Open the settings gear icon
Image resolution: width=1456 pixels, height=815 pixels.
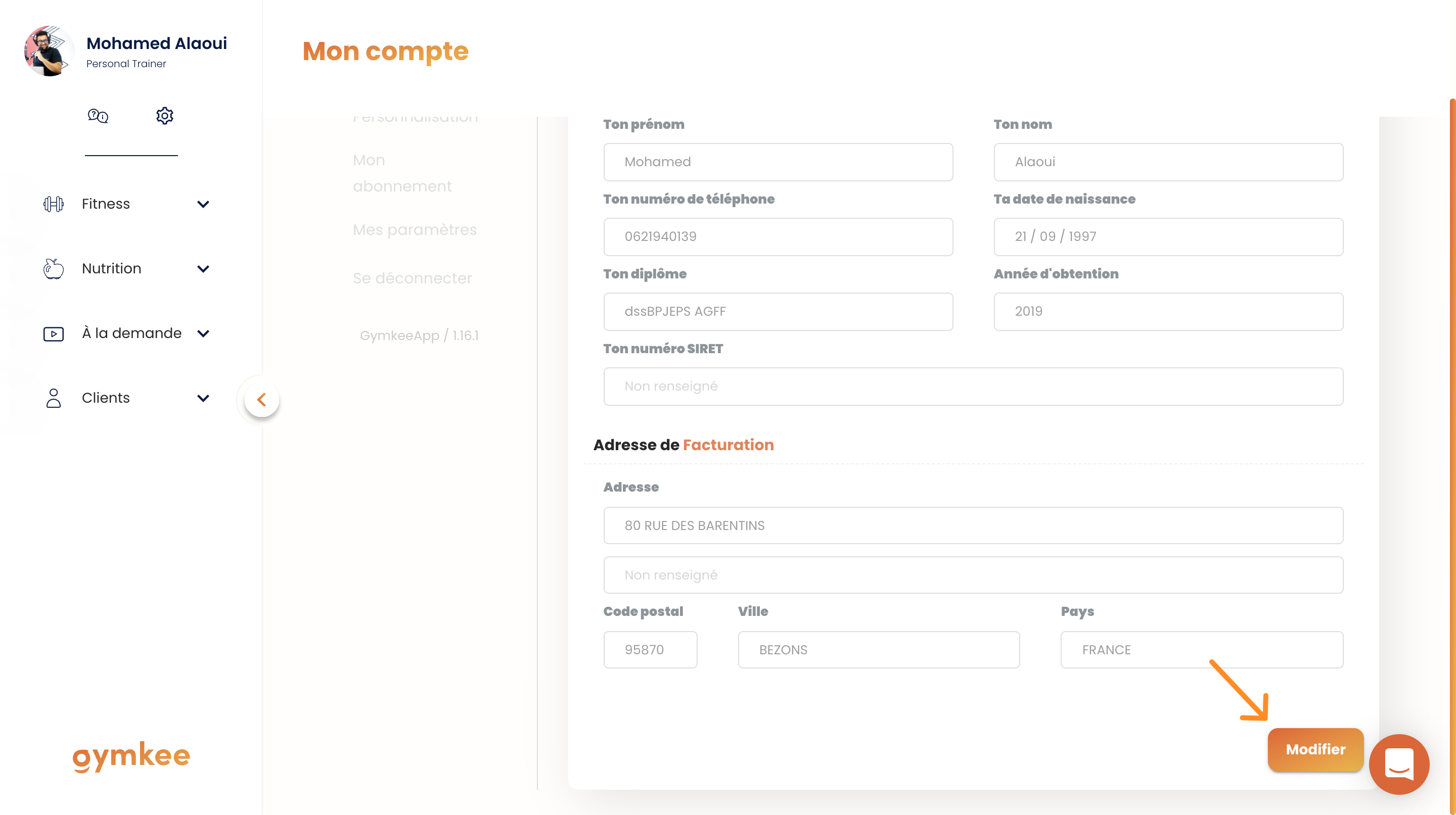pos(164,116)
